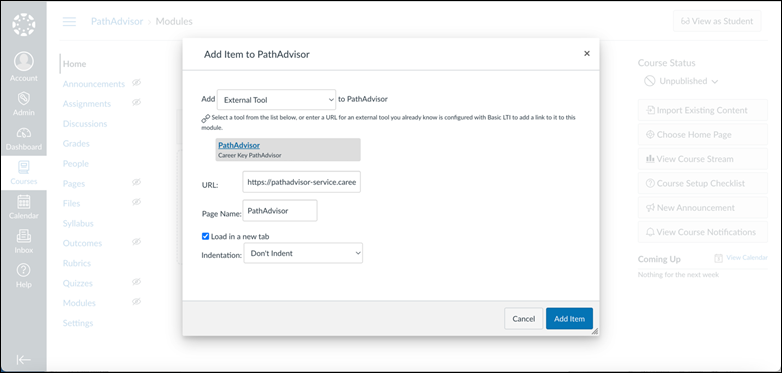Uncheck Load in a new tab

pyautogui.click(x=205, y=236)
